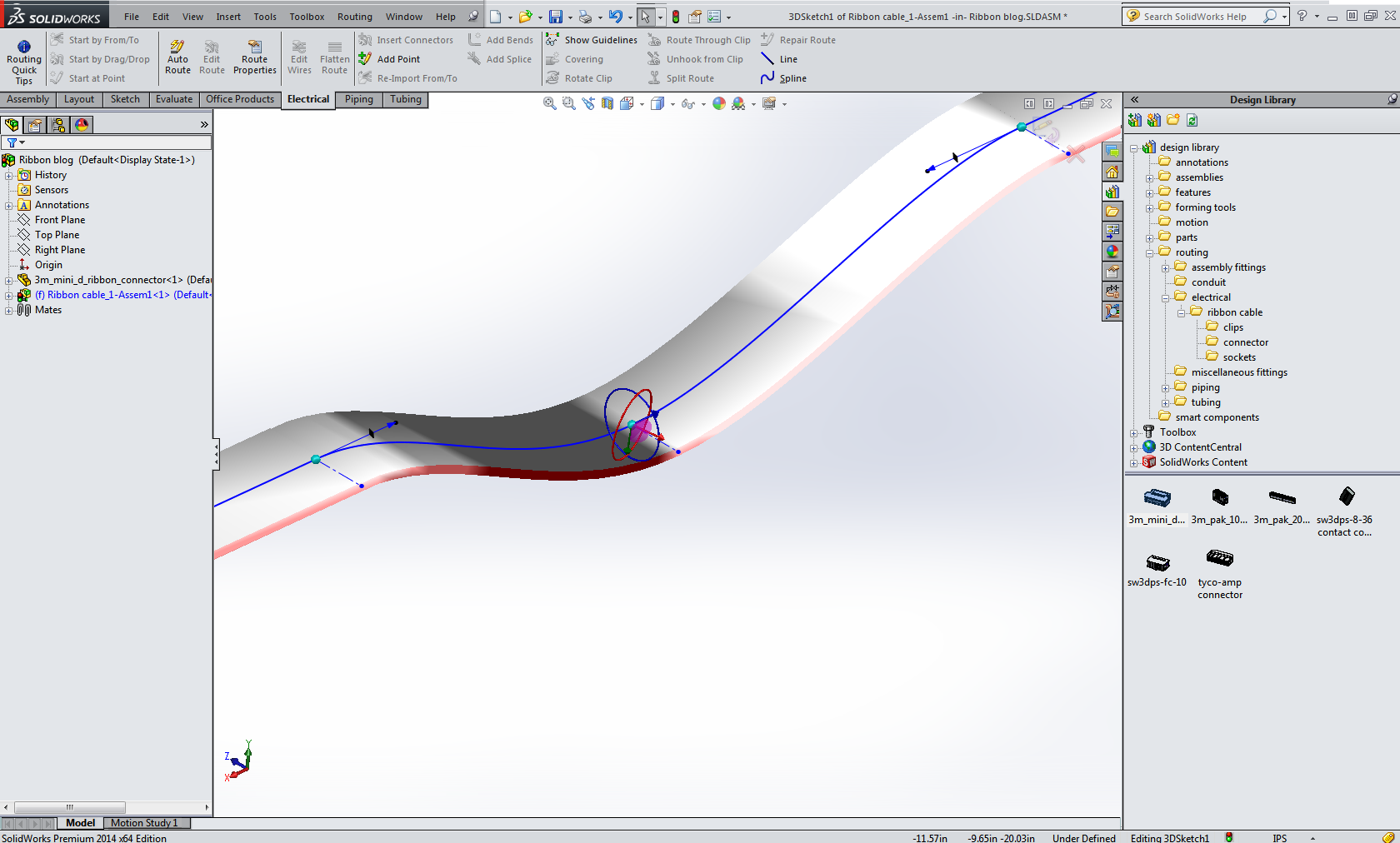Open the File menu
The width and height of the screenshot is (1400, 843).
(132, 17)
